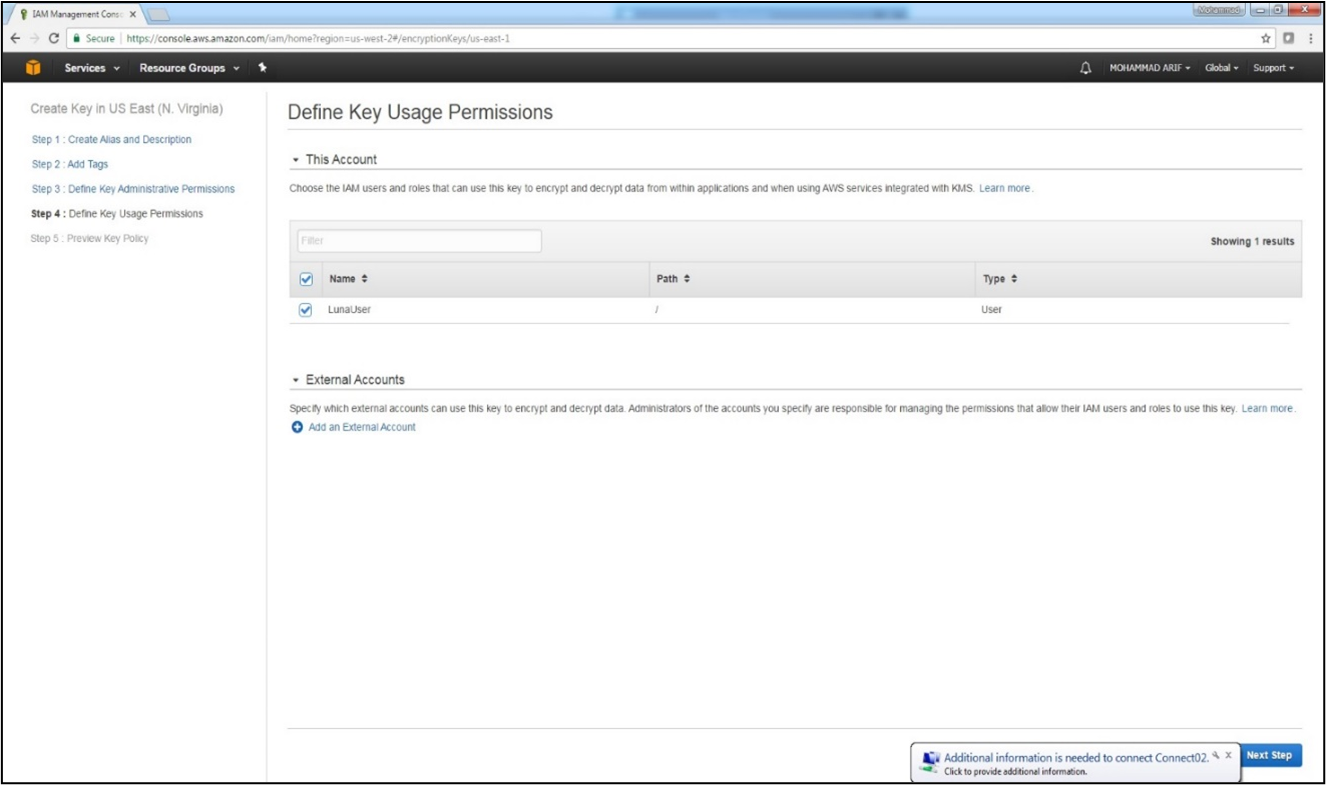Dismiss the Connect02 notification with X
The height and width of the screenshot is (785, 1326).
click(1228, 756)
